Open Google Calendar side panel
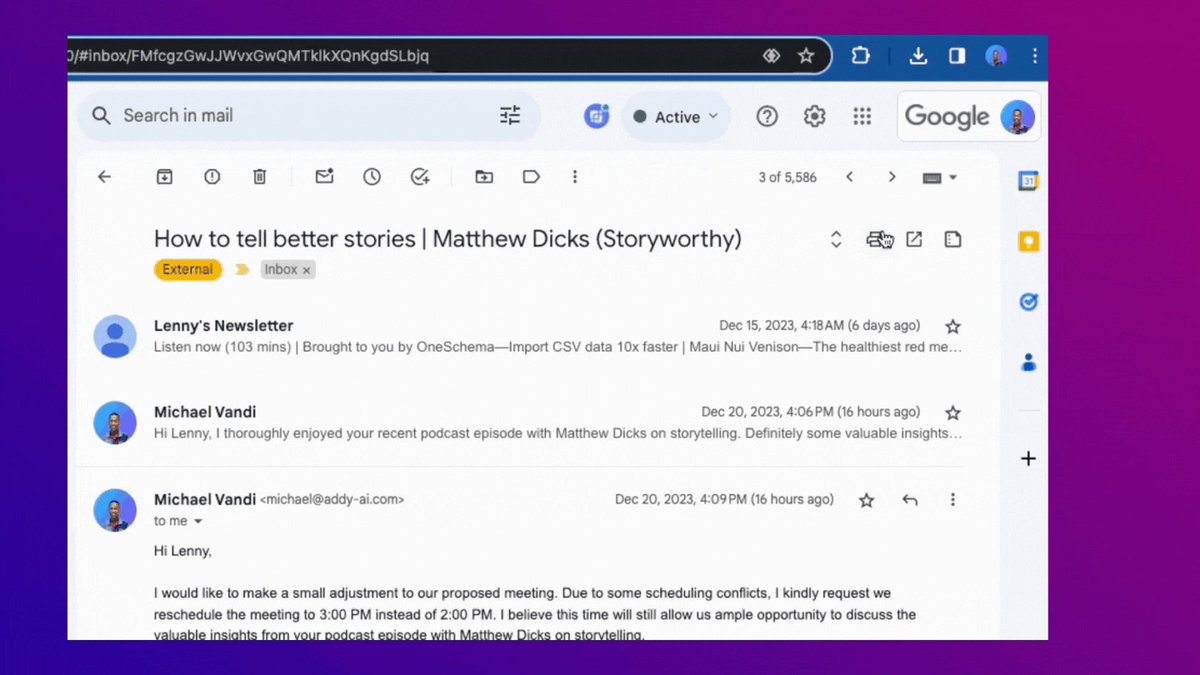Screen dimensions: 1200x675 tap(1028, 181)
